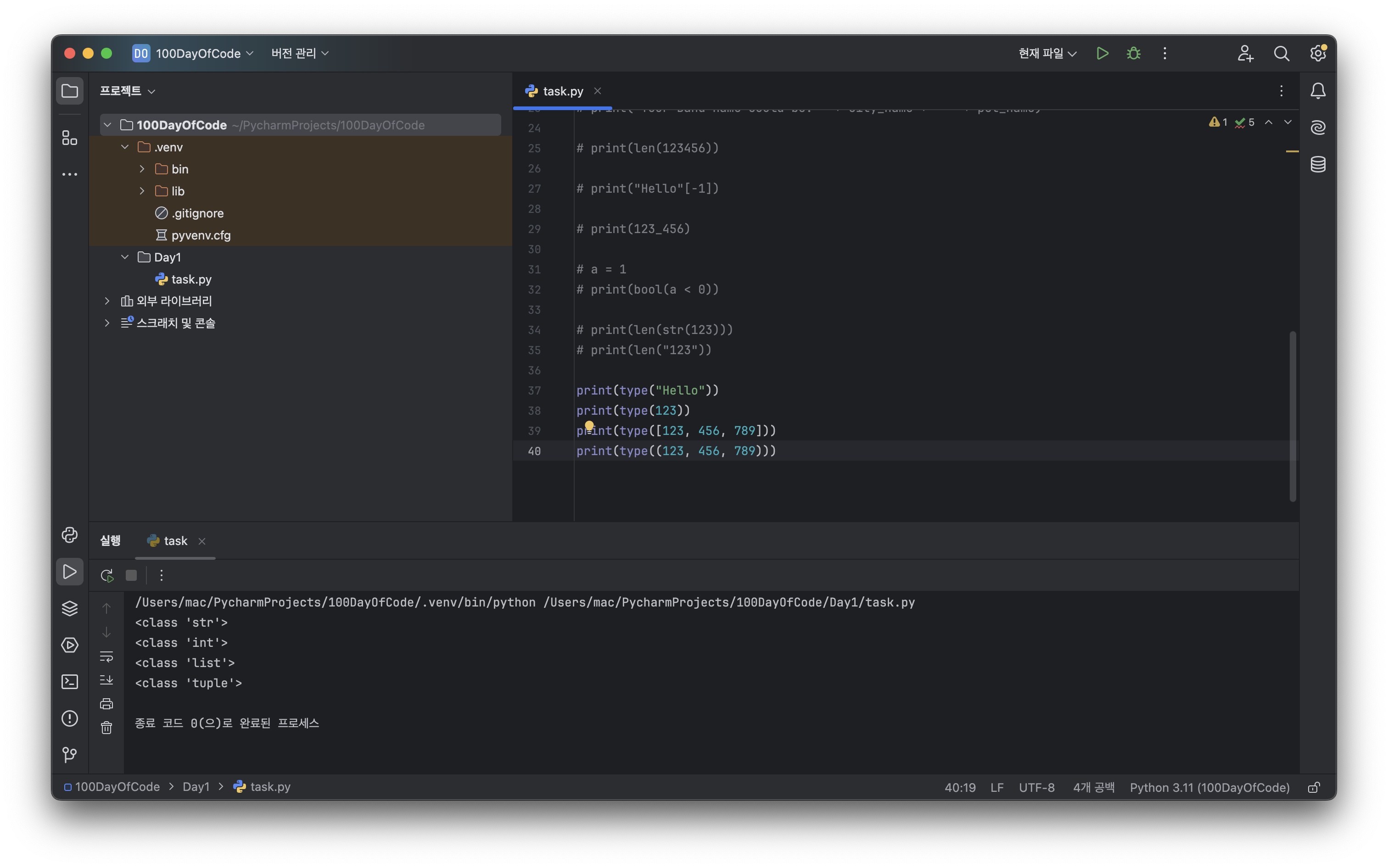
Task: Click the Debug bug icon
Action: [1133, 53]
